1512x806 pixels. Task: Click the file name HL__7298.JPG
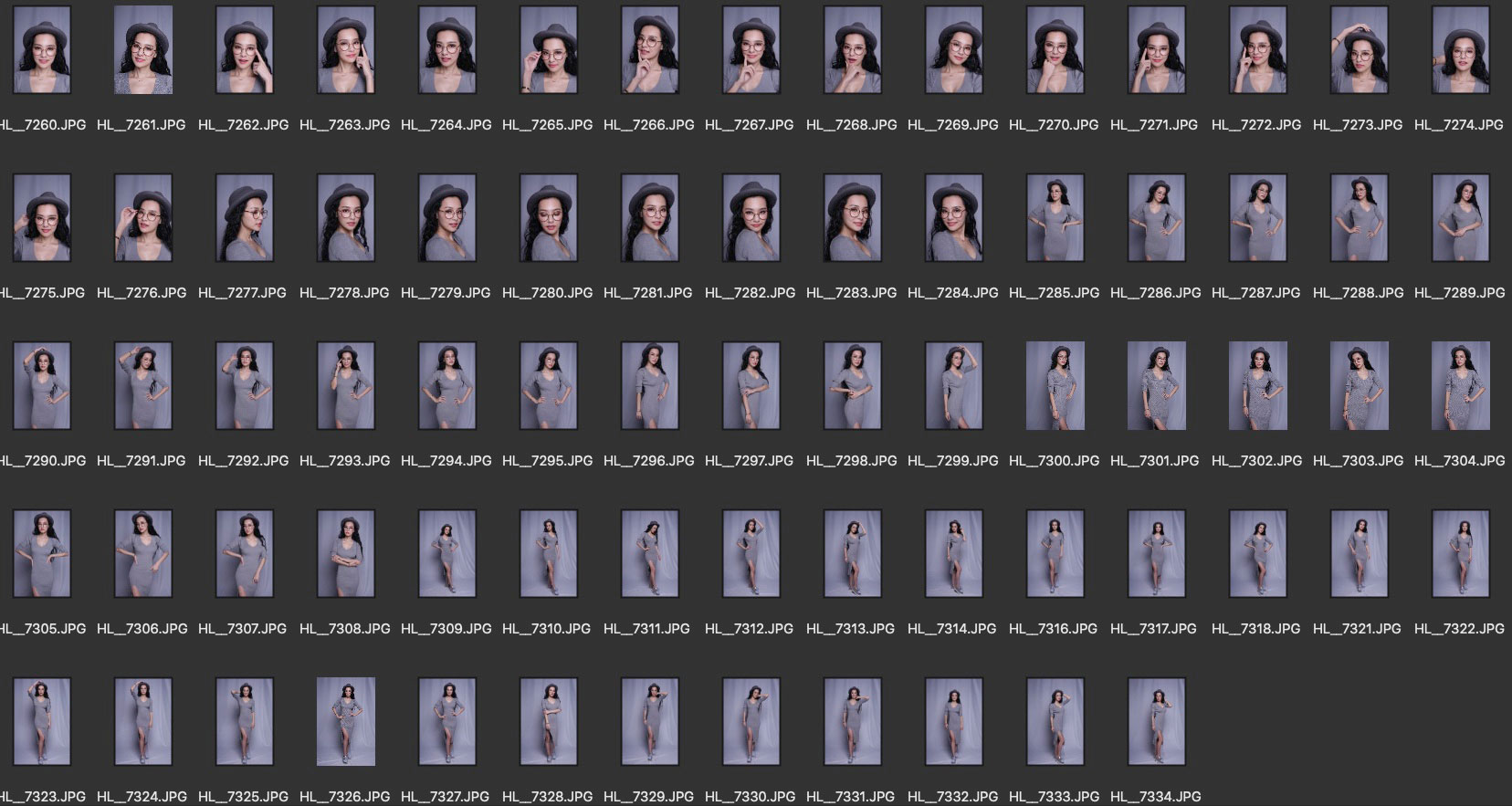(x=851, y=461)
